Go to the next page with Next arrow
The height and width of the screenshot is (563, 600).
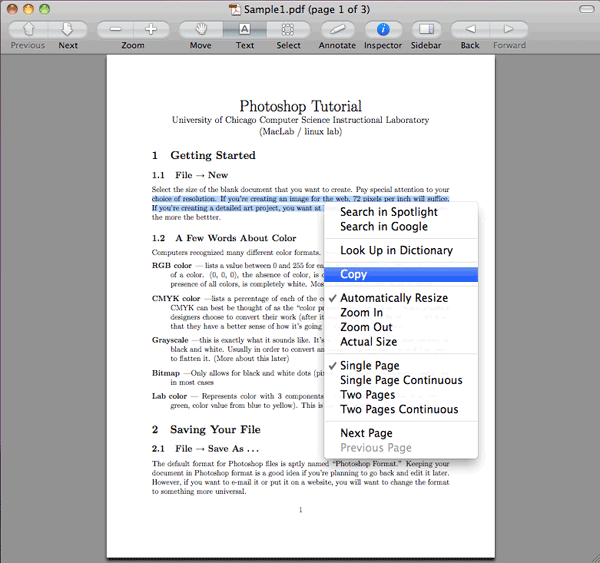67,29
